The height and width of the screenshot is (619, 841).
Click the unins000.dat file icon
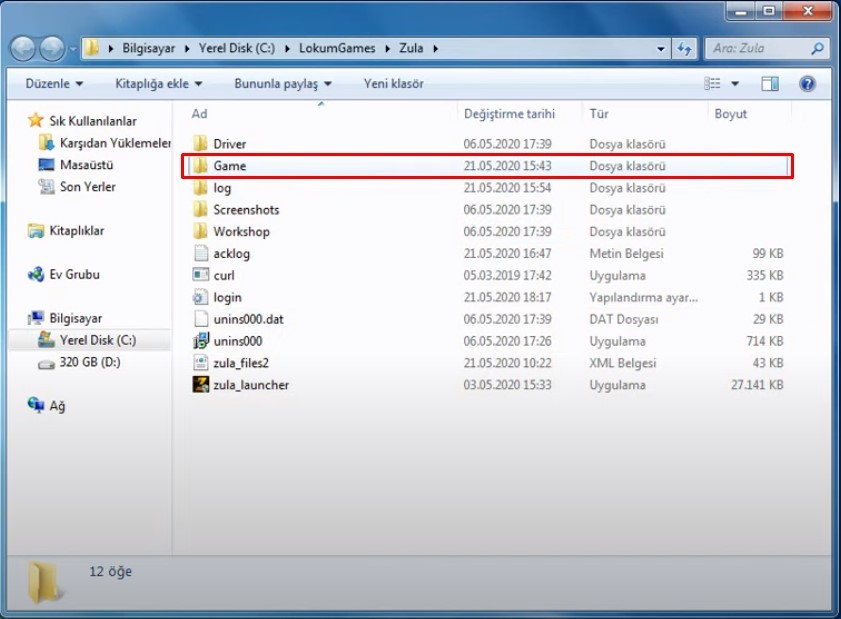click(201, 319)
